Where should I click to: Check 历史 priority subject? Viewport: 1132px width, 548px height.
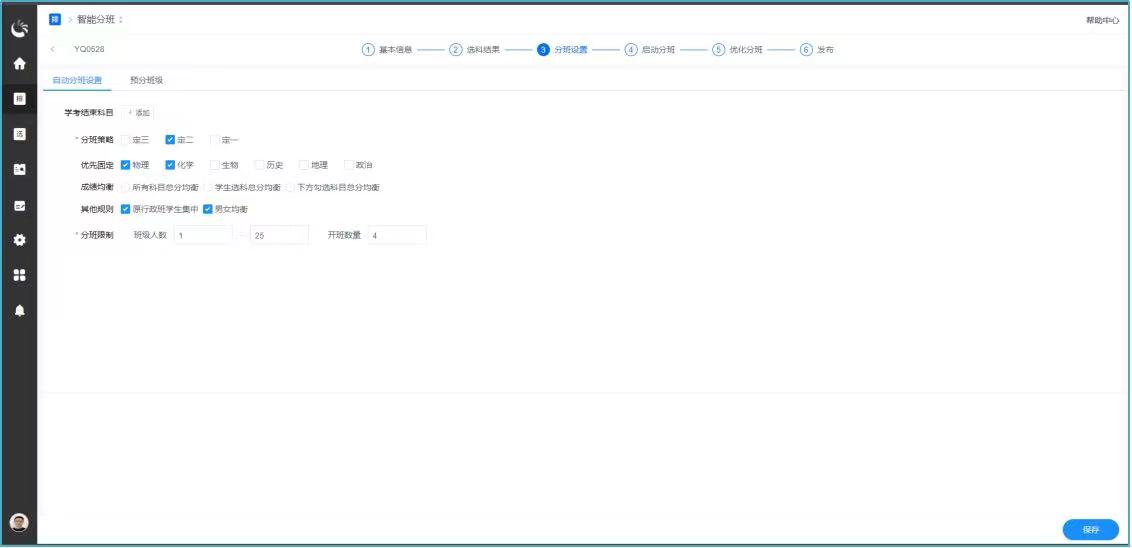[x=259, y=165]
